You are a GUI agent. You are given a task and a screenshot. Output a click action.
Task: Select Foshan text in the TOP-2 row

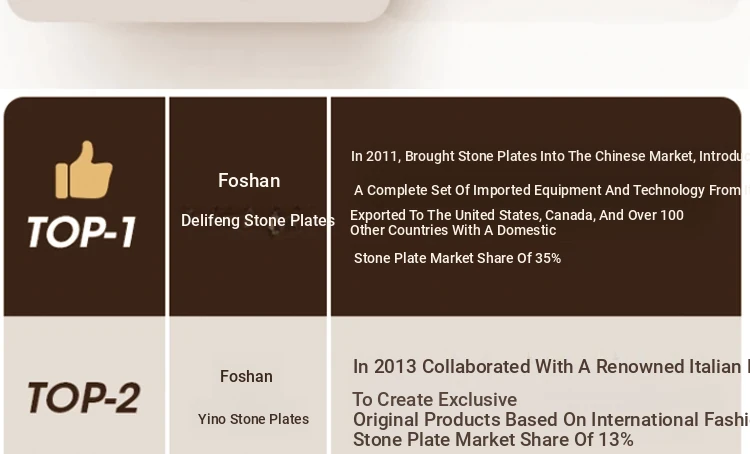tap(246, 377)
